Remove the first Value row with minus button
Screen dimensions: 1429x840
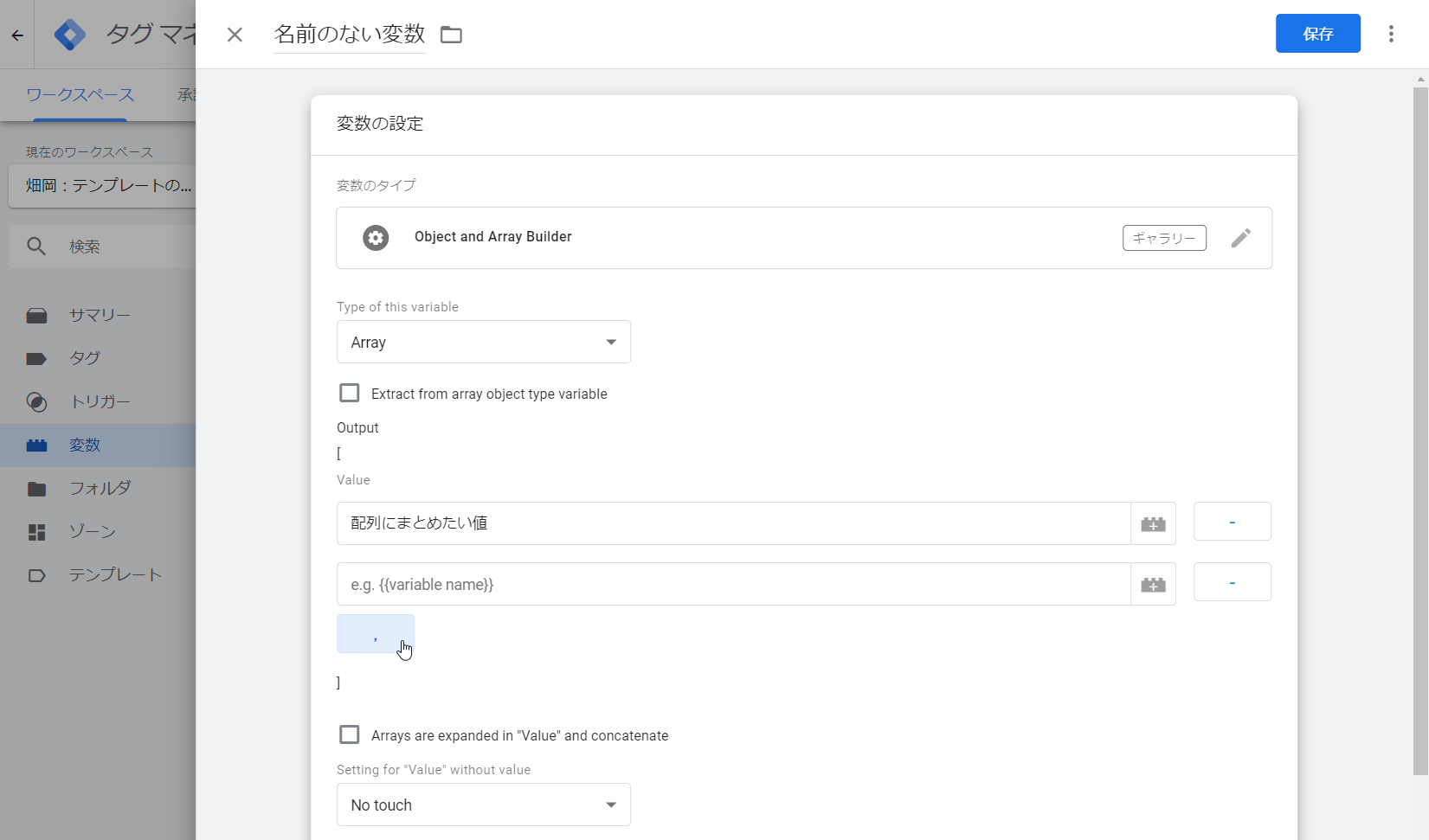tap(1232, 522)
